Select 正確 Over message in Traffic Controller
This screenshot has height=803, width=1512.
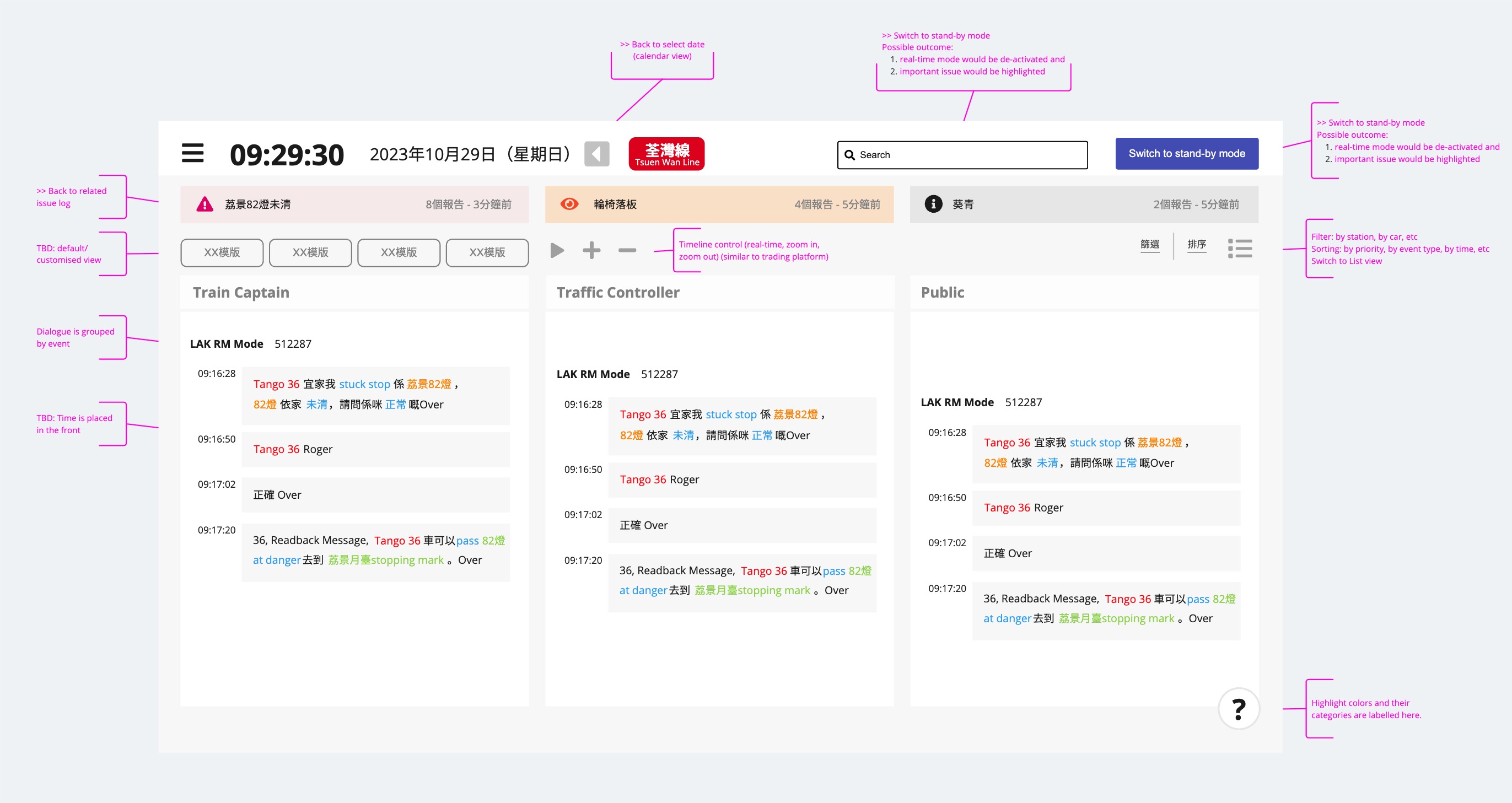pos(742,526)
